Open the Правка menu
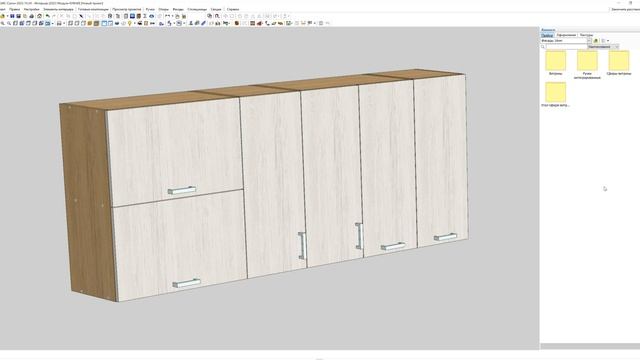This screenshot has height=360, width=640. [15, 9]
